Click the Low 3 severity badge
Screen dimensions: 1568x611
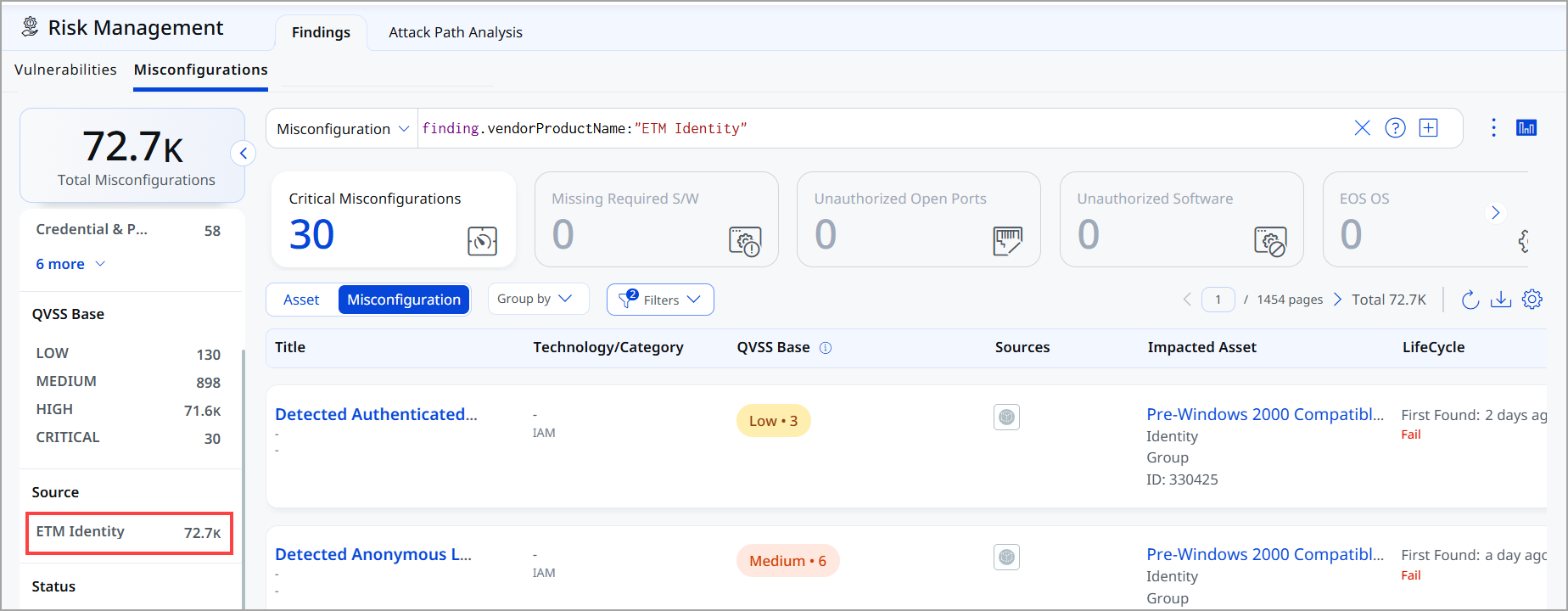coord(773,421)
